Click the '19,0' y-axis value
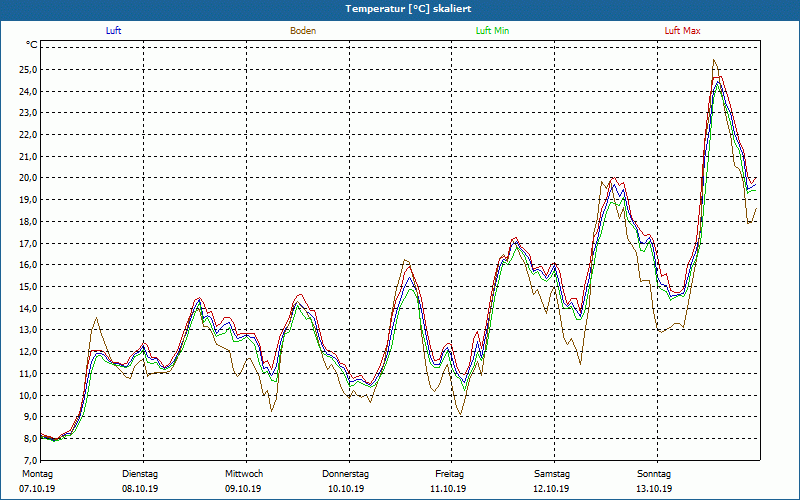This screenshot has height=500, width=800. coord(28,199)
